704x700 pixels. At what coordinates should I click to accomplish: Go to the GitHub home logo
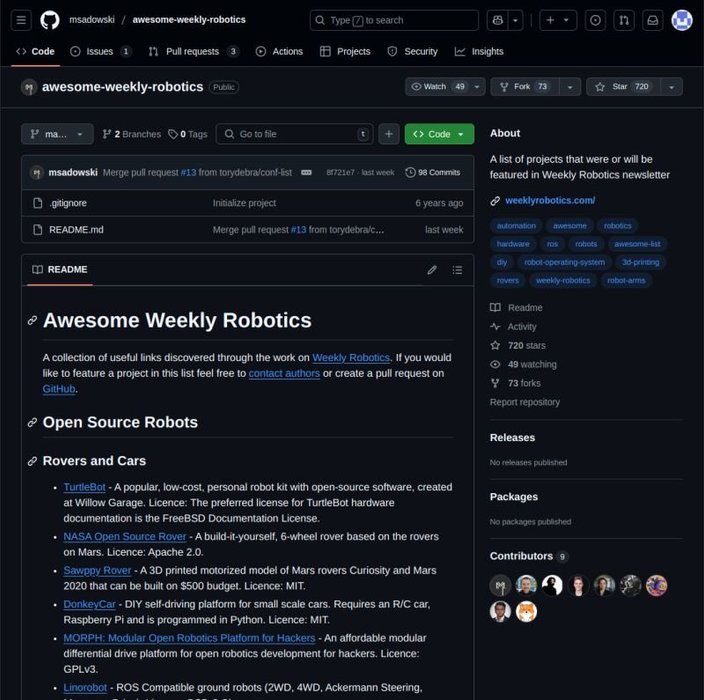point(50,20)
